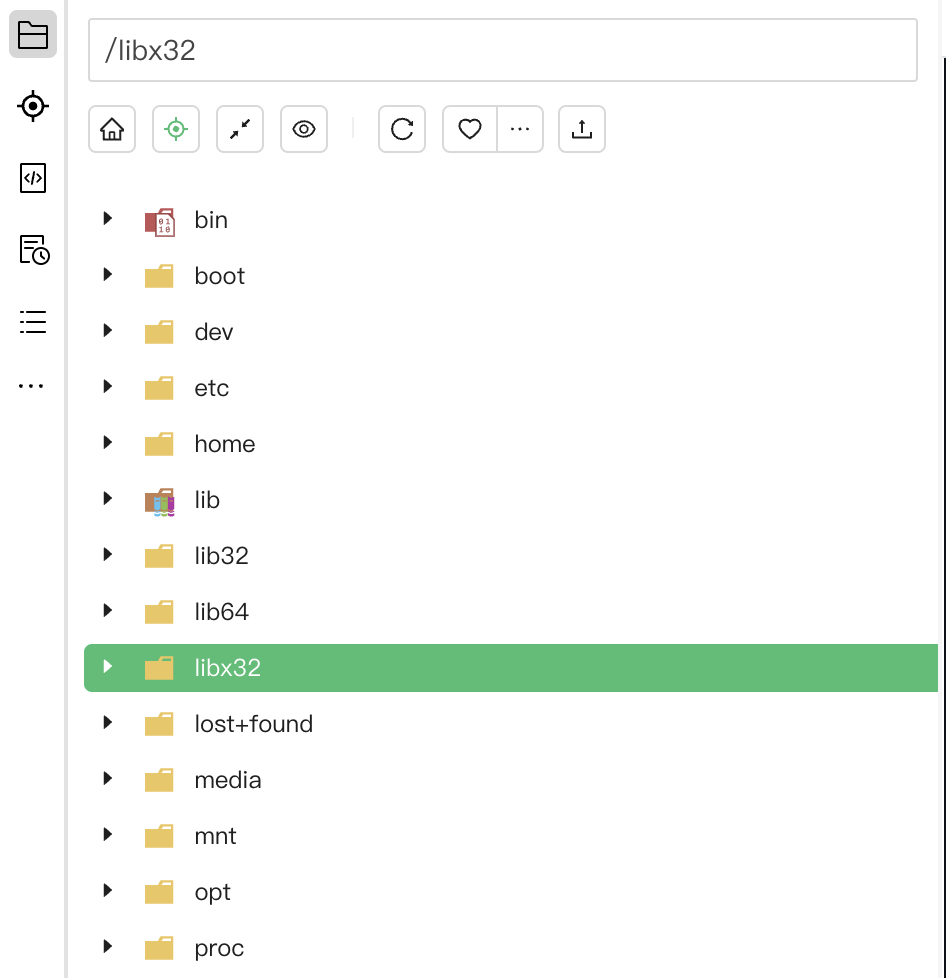This screenshot has width=946, height=978.
Task: Select the highlighted libx32 name label
Action: coord(228,669)
